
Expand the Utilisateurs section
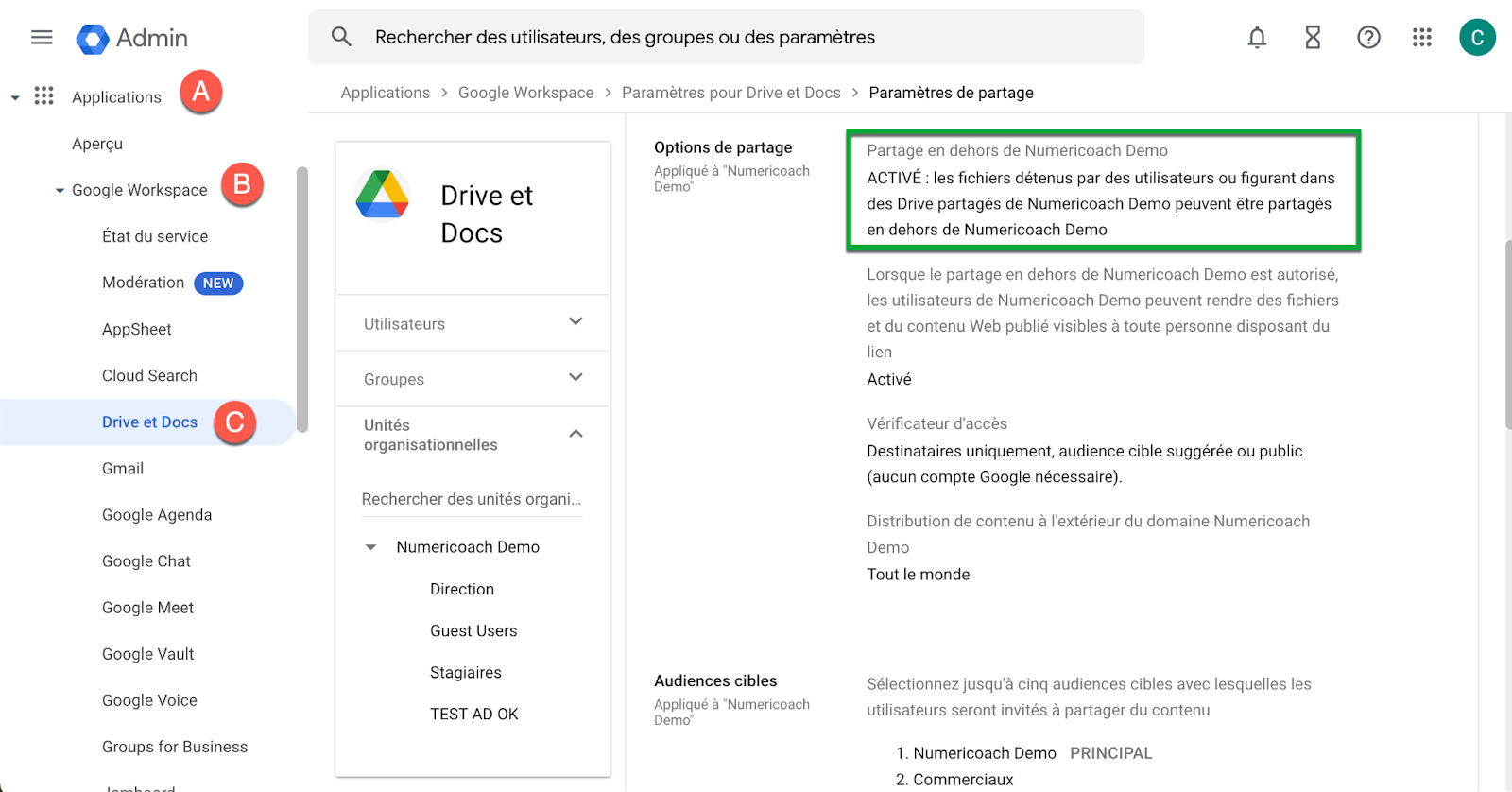click(x=576, y=322)
